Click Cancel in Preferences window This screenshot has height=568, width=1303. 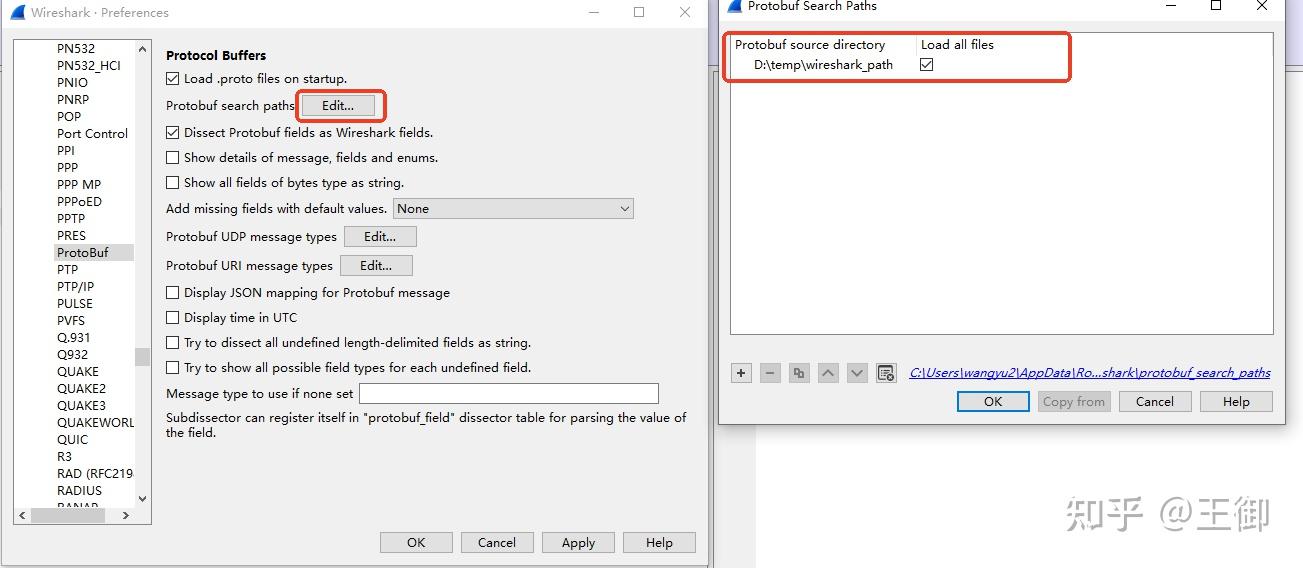coord(497,543)
